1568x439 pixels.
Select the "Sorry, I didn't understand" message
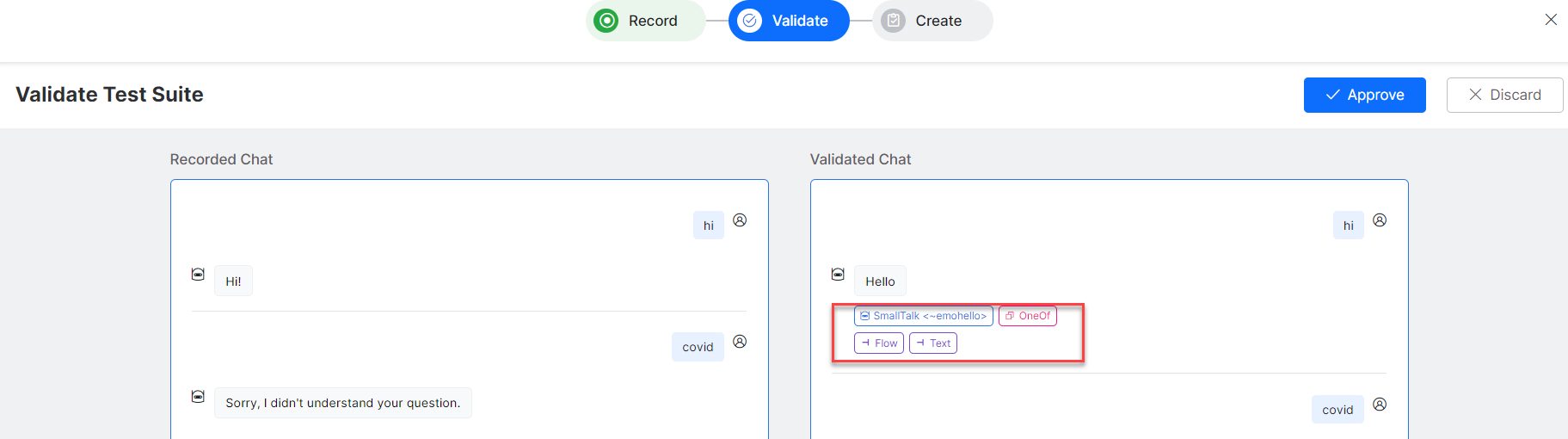click(x=342, y=403)
